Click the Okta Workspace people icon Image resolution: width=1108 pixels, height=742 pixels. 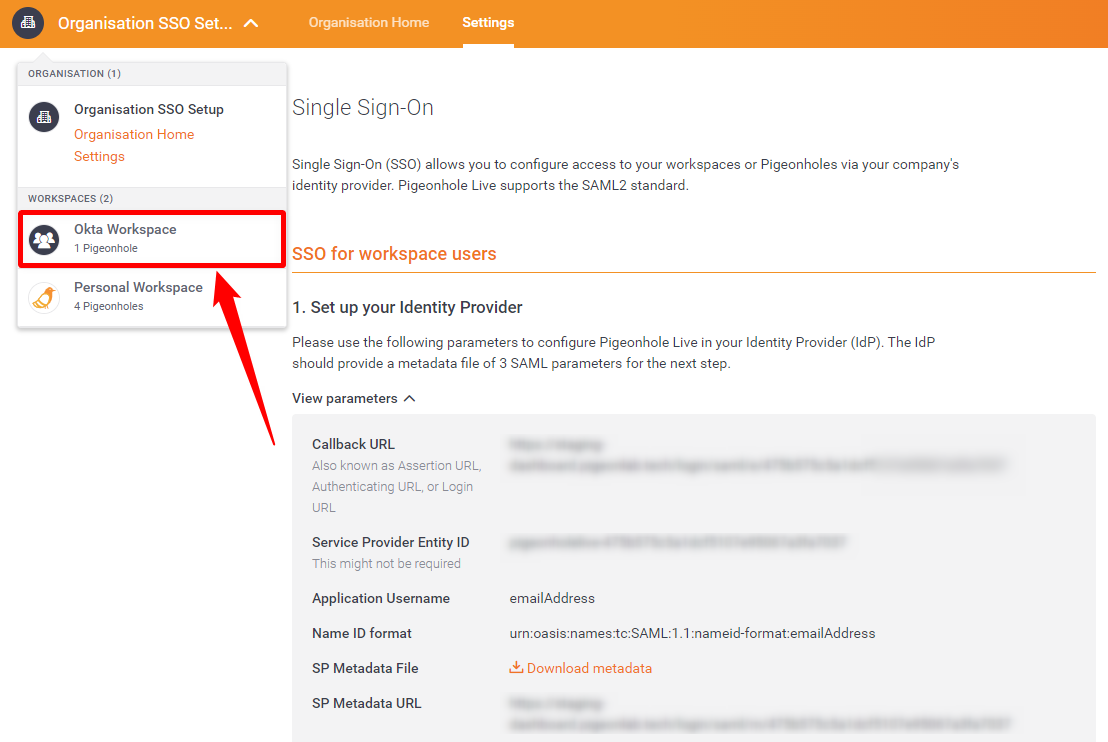pos(44,240)
